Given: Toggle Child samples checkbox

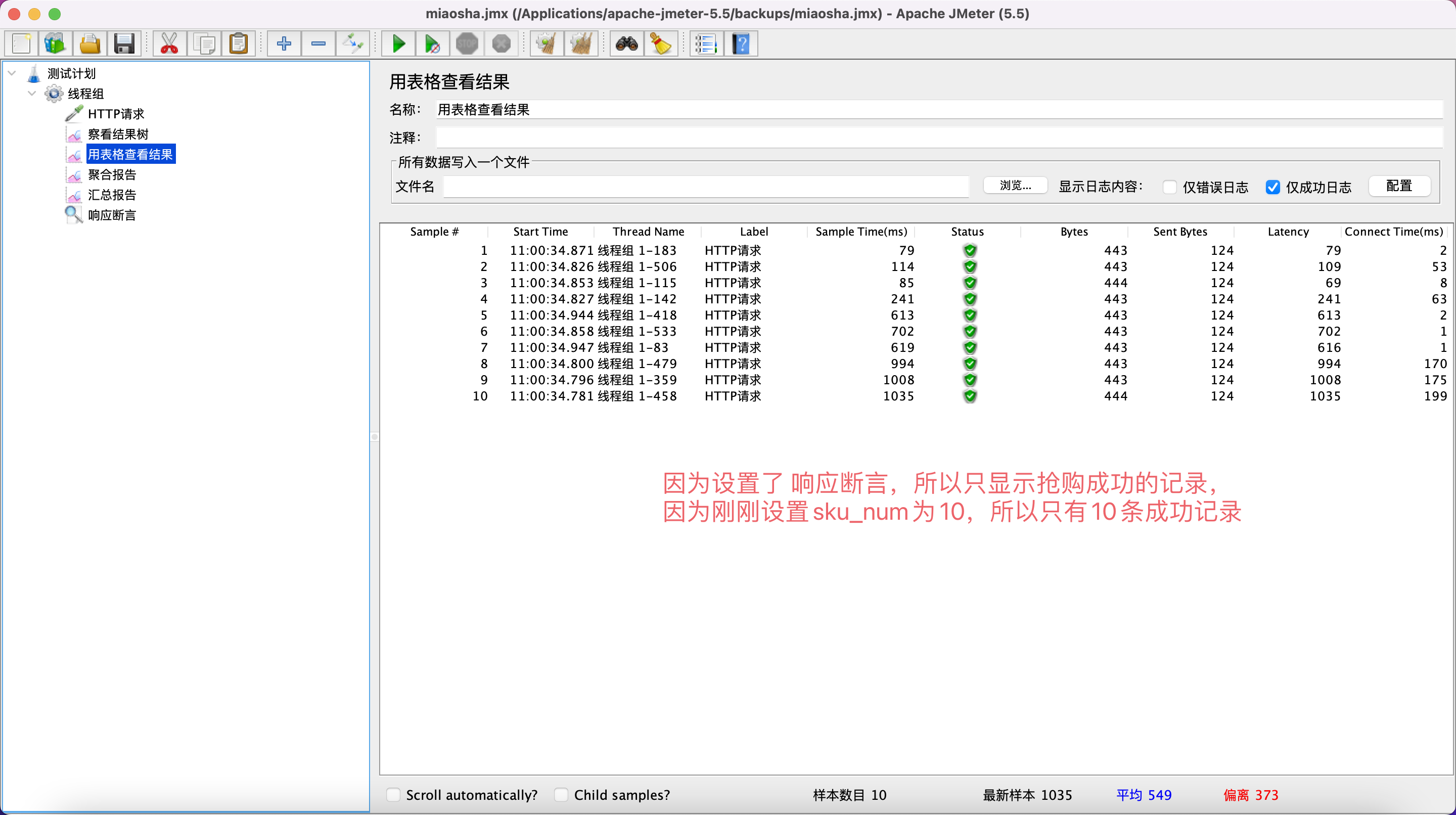Looking at the screenshot, I should [561, 795].
